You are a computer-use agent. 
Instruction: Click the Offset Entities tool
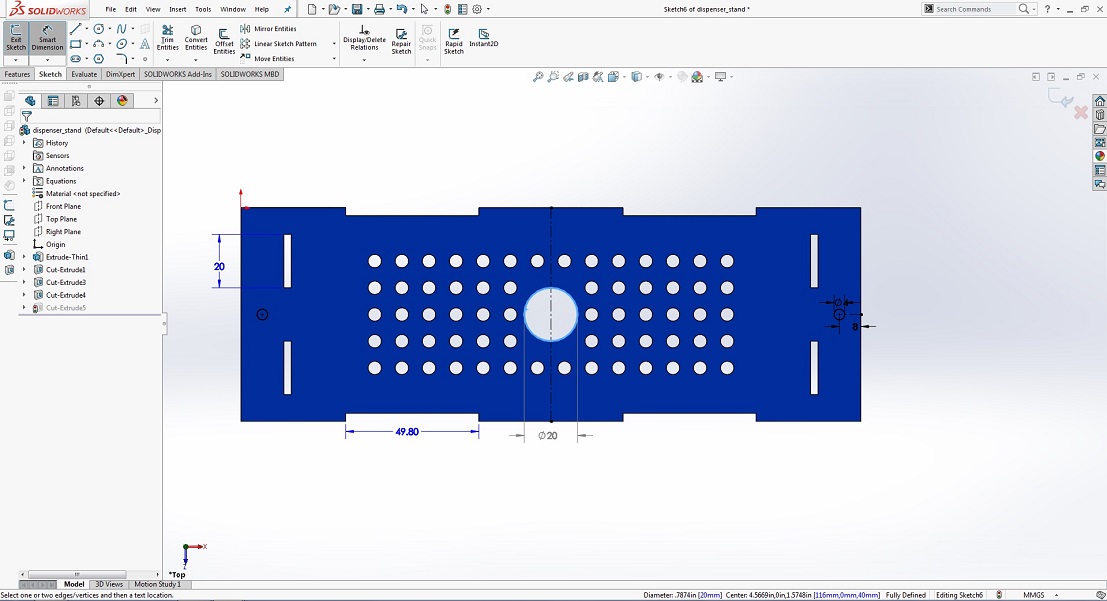224,41
